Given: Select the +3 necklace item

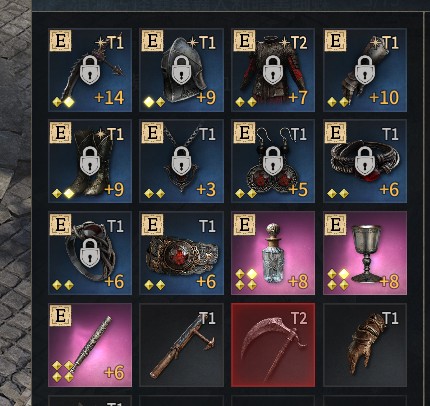Looking at the screenshot, I should click(x=182, y=161).
